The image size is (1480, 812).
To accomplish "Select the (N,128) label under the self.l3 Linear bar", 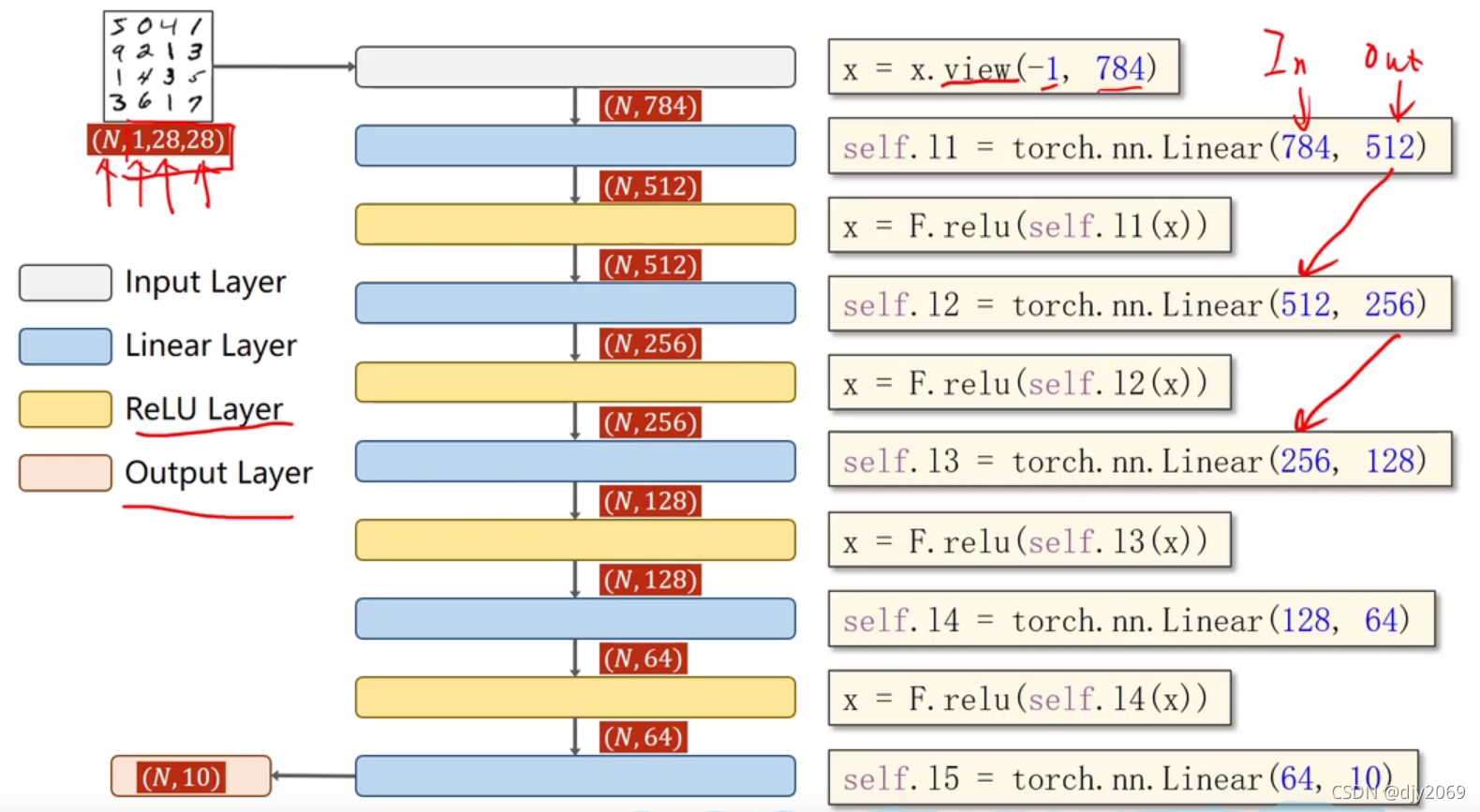I will (651, 501).
